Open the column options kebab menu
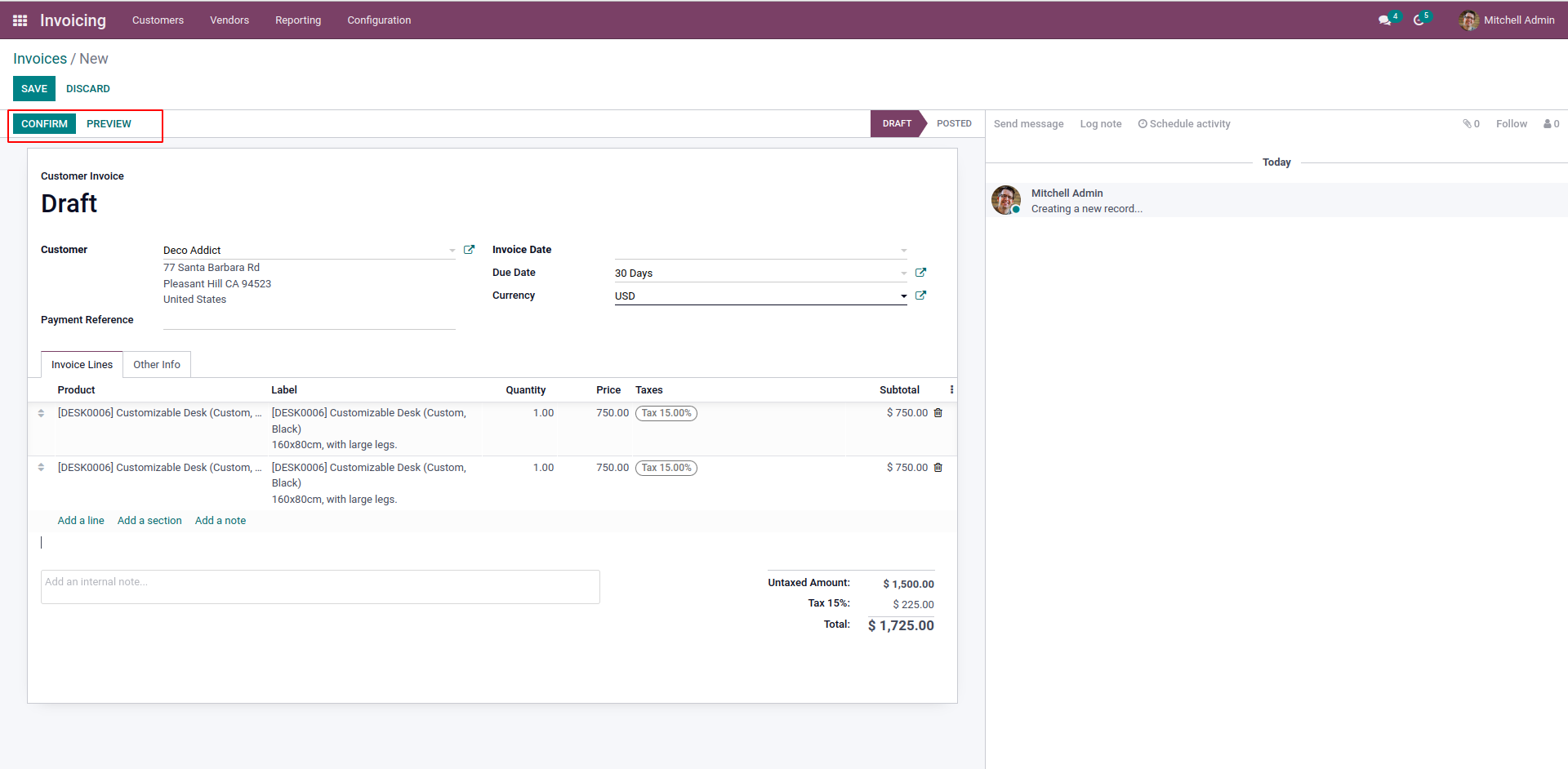The width and height of the screenshot is (1568, 769). [x=951, y=390]
